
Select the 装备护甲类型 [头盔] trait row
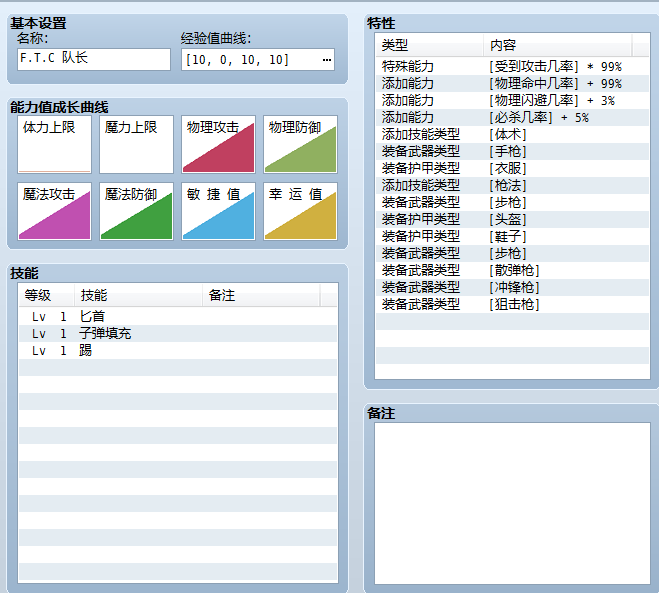(512, 219)
